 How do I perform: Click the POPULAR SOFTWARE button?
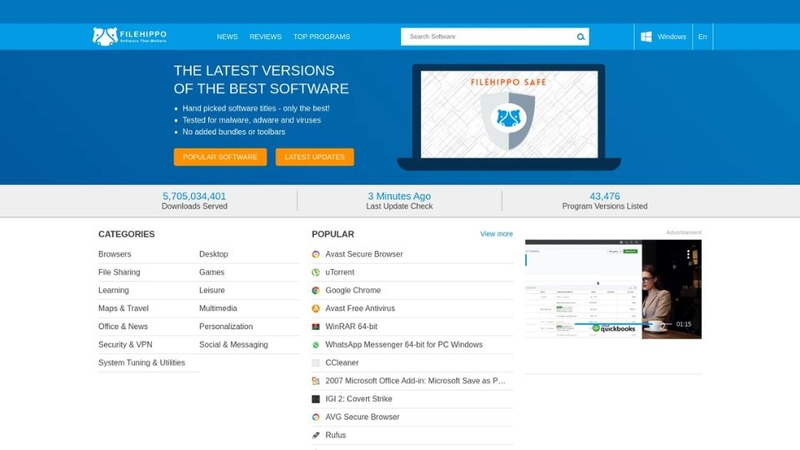[220, 157]
